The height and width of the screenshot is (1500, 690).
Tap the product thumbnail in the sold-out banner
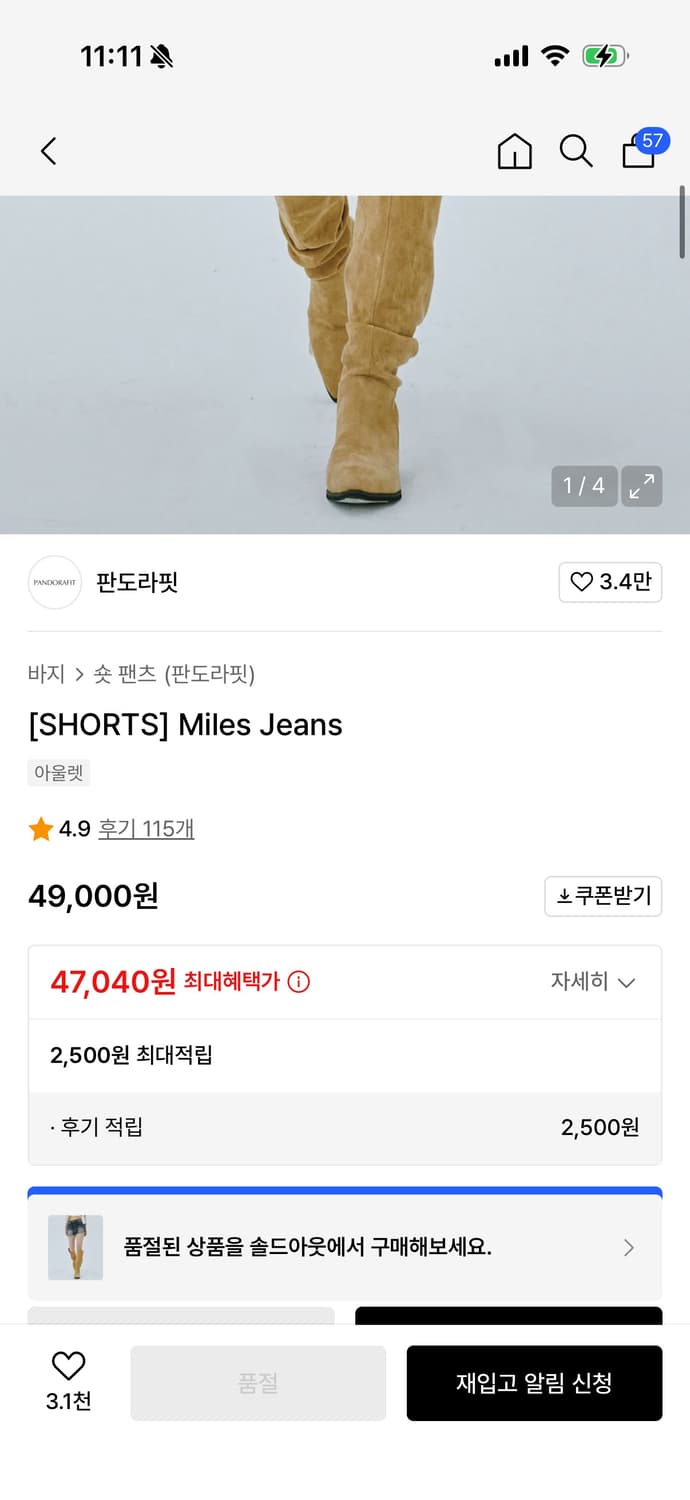[x=74, y=1247]
